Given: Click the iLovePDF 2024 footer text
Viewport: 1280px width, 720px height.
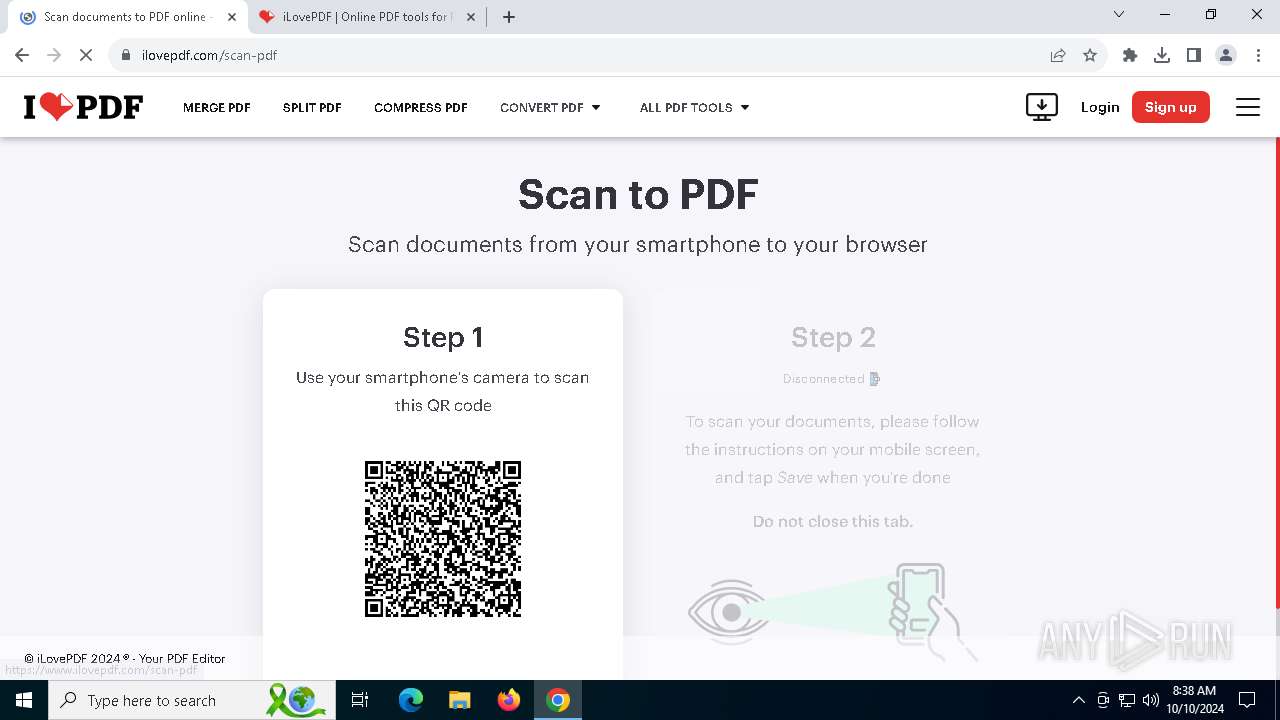Looking at the screenshot, I should click(x=125, y=658).
